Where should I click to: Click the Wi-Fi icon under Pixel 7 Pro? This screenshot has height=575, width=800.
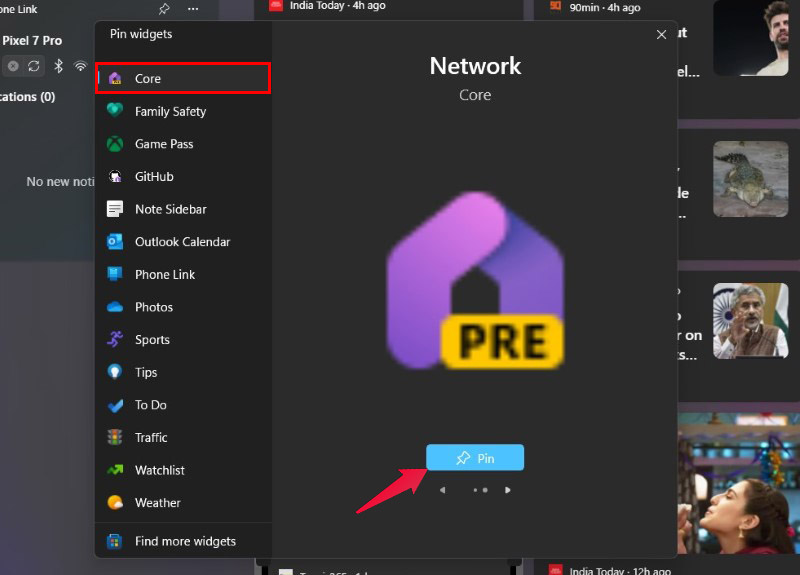coord(80,66)
